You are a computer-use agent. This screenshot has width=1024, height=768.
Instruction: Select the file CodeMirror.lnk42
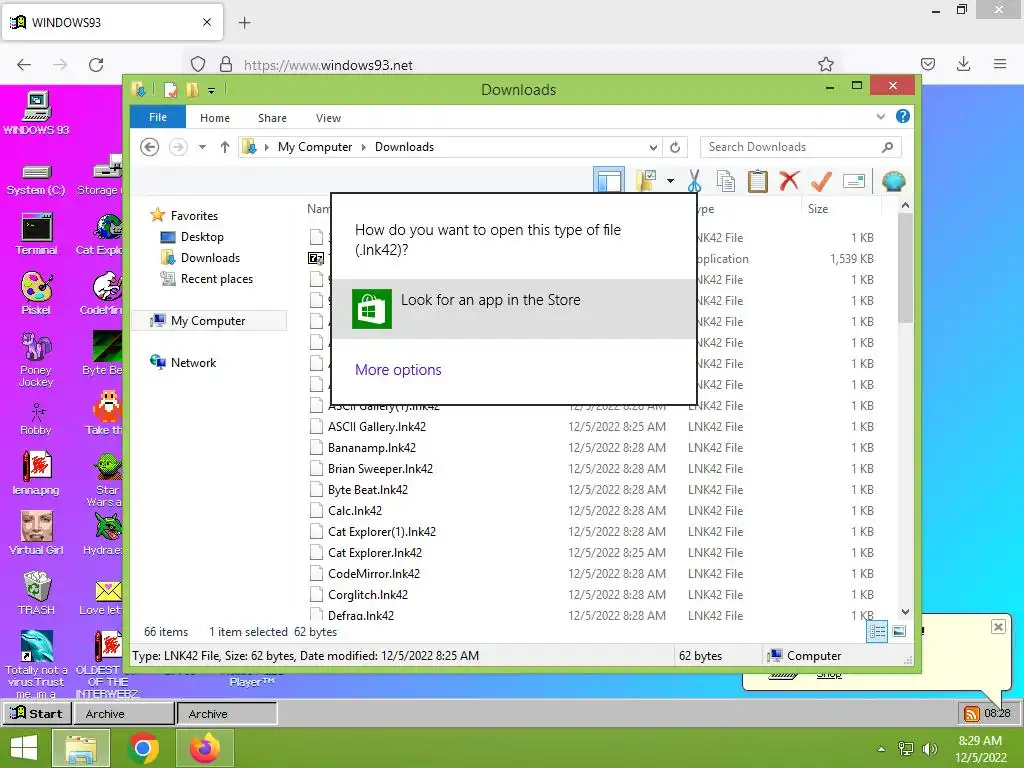[374, 573]
